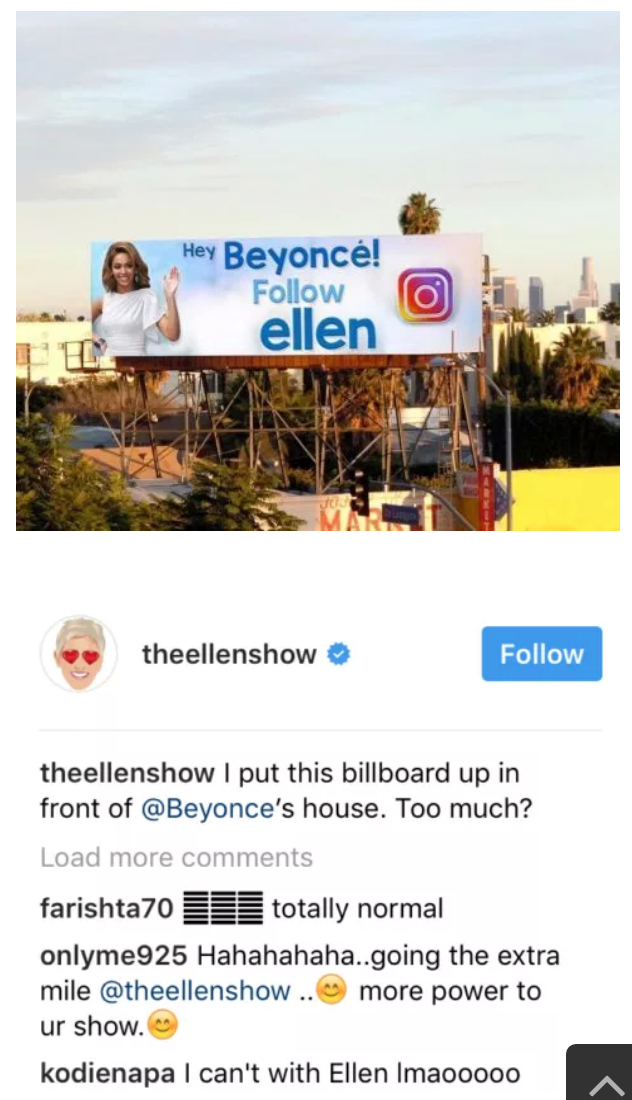The height and width of the screenshot is (1100, 632).
Task: Tap the blue verified badge
Action: (x=339, y=654)
